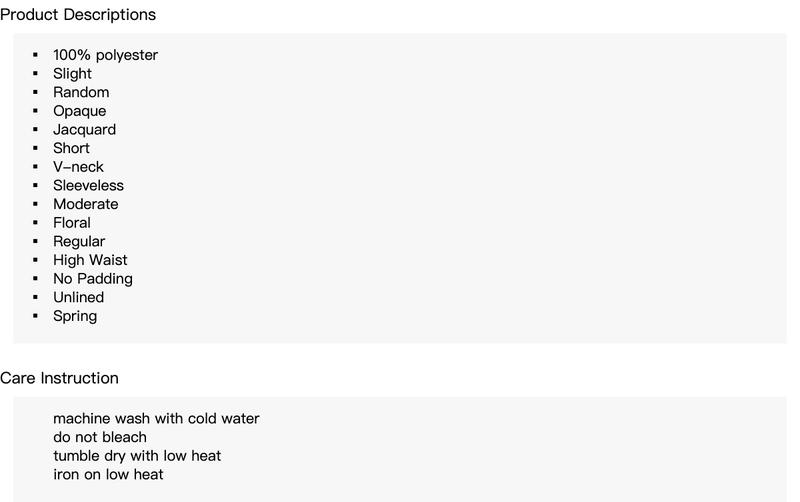Click the Sleeveless list item

(88, 185)
